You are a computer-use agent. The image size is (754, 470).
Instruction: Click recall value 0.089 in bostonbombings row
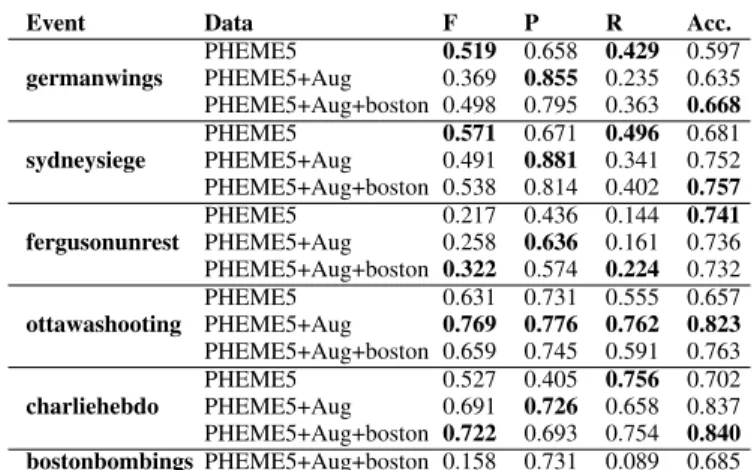point(632,460)
